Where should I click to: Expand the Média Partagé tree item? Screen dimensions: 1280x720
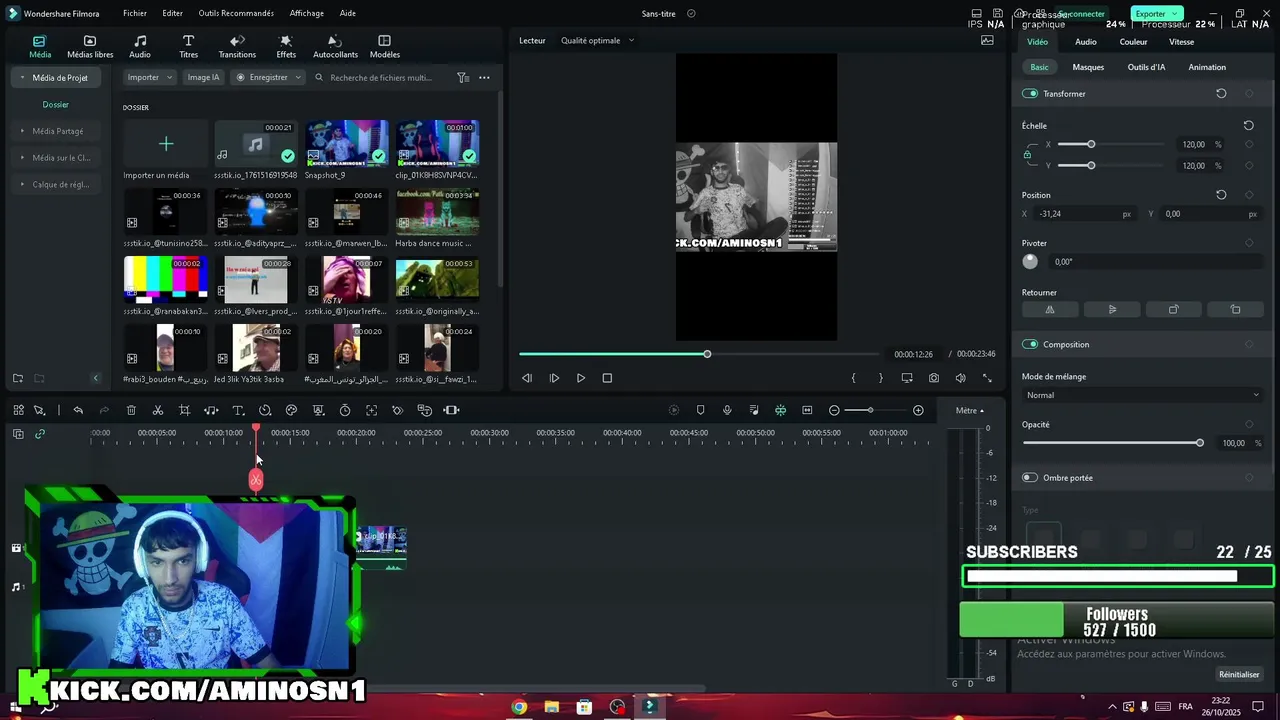point(23,131)
